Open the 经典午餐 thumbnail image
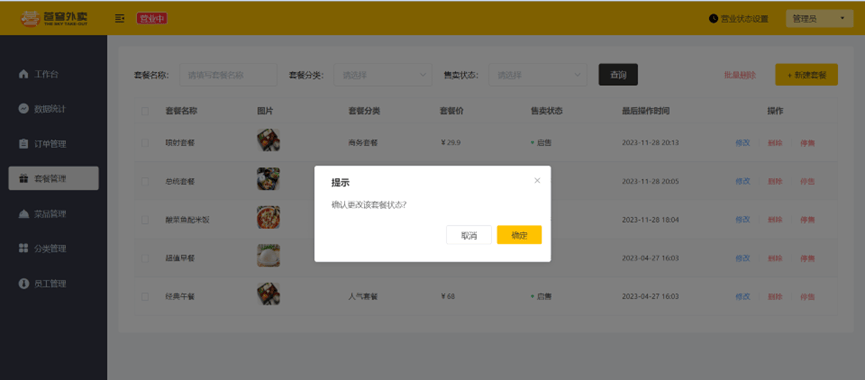The width and height of the screenshot is (865, 380). click(x=268, y=294)
